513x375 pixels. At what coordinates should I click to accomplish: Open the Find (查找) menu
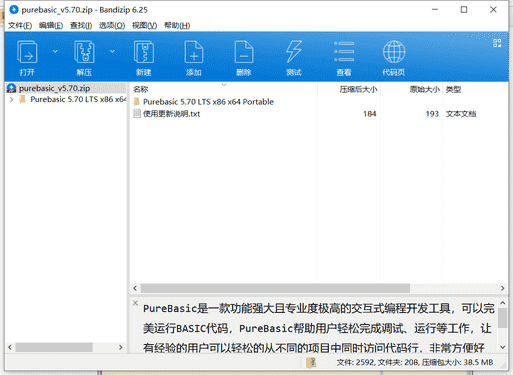click(x=81, y=25)
